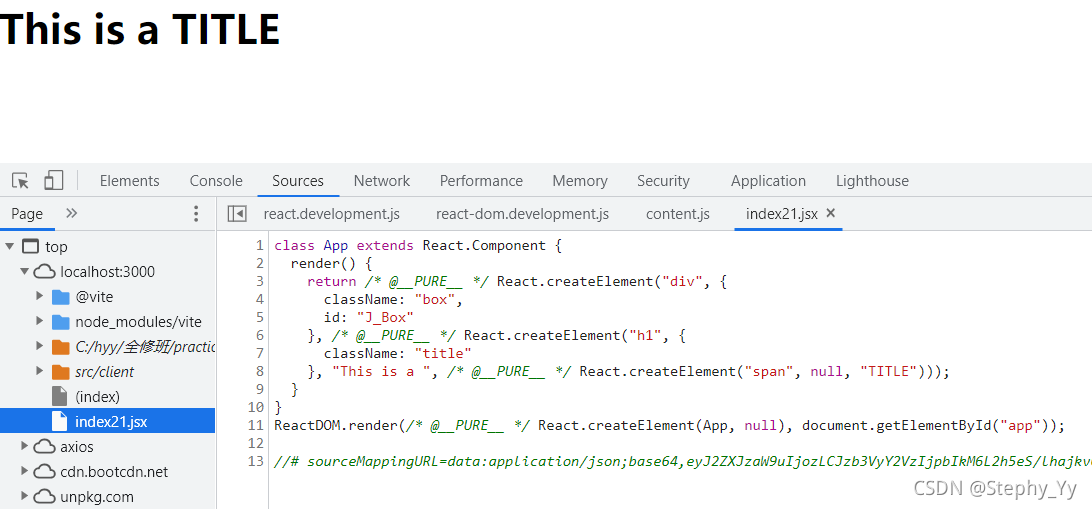The image size is (1092, 509).
Task: Collapse the top frame tree arrow
Action: coord(10,246)
